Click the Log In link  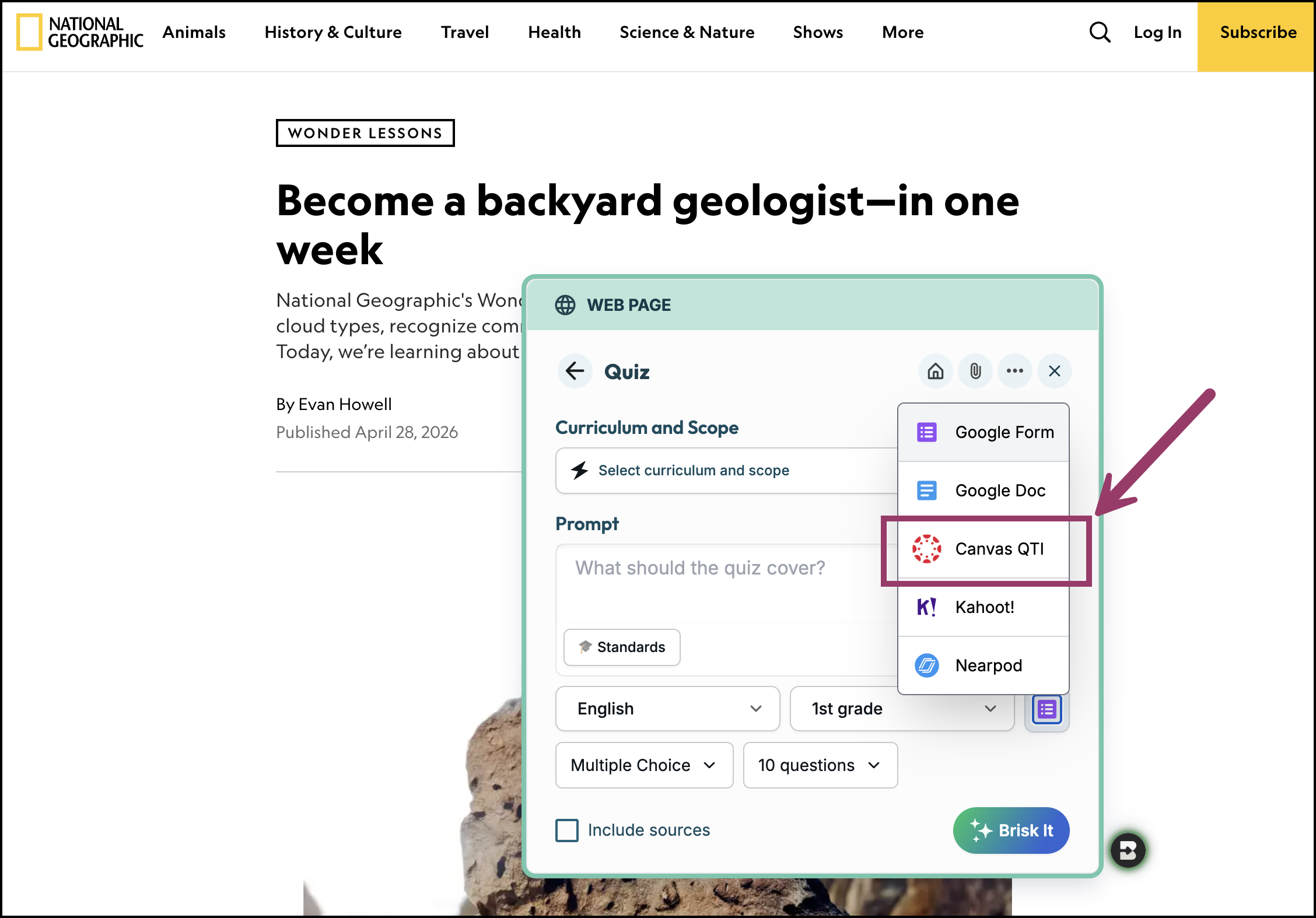point(1157,32)
